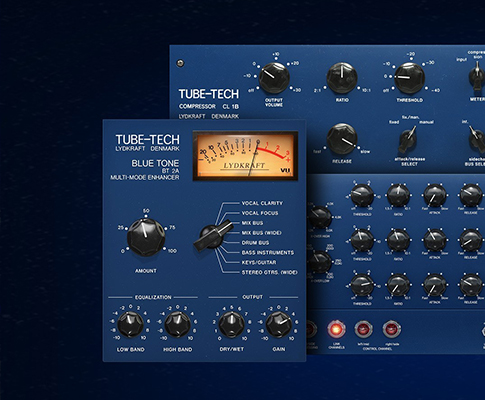
Task: Click the CL 1B OUTPUT VOLUME knob
Action: [x=274, y=78]
